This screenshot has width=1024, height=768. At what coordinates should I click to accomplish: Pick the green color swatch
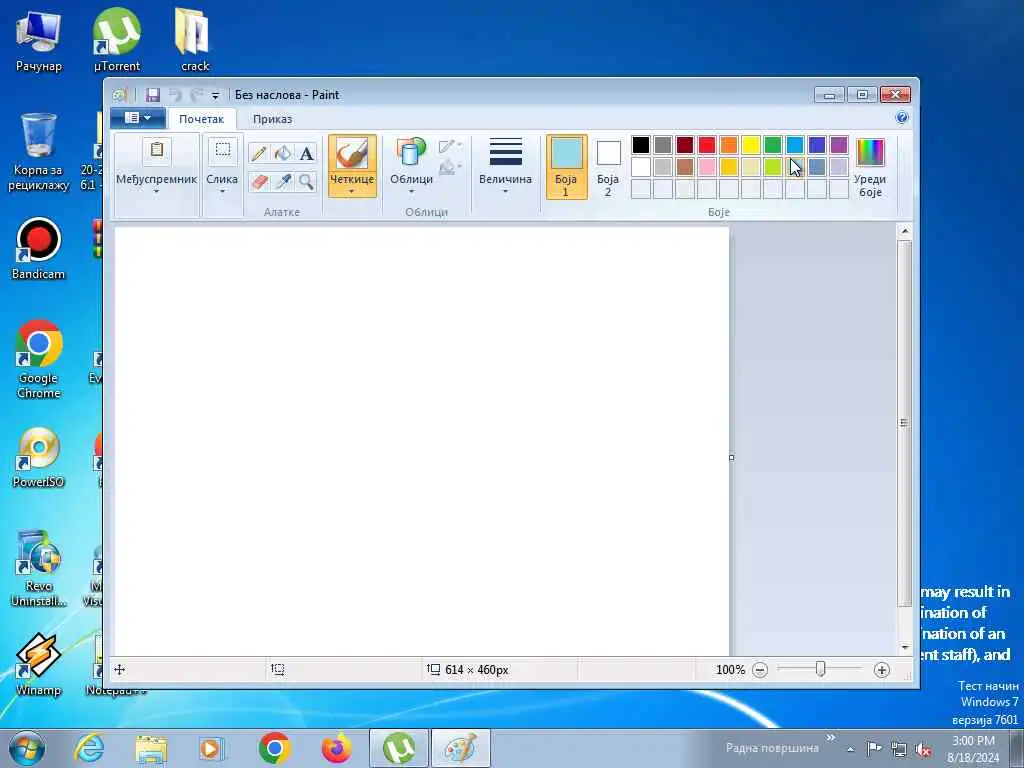[x=773, y=144]
